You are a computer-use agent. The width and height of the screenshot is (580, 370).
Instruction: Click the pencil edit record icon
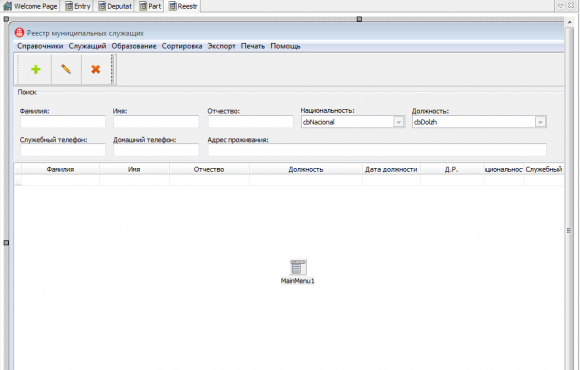click(66, 69)
